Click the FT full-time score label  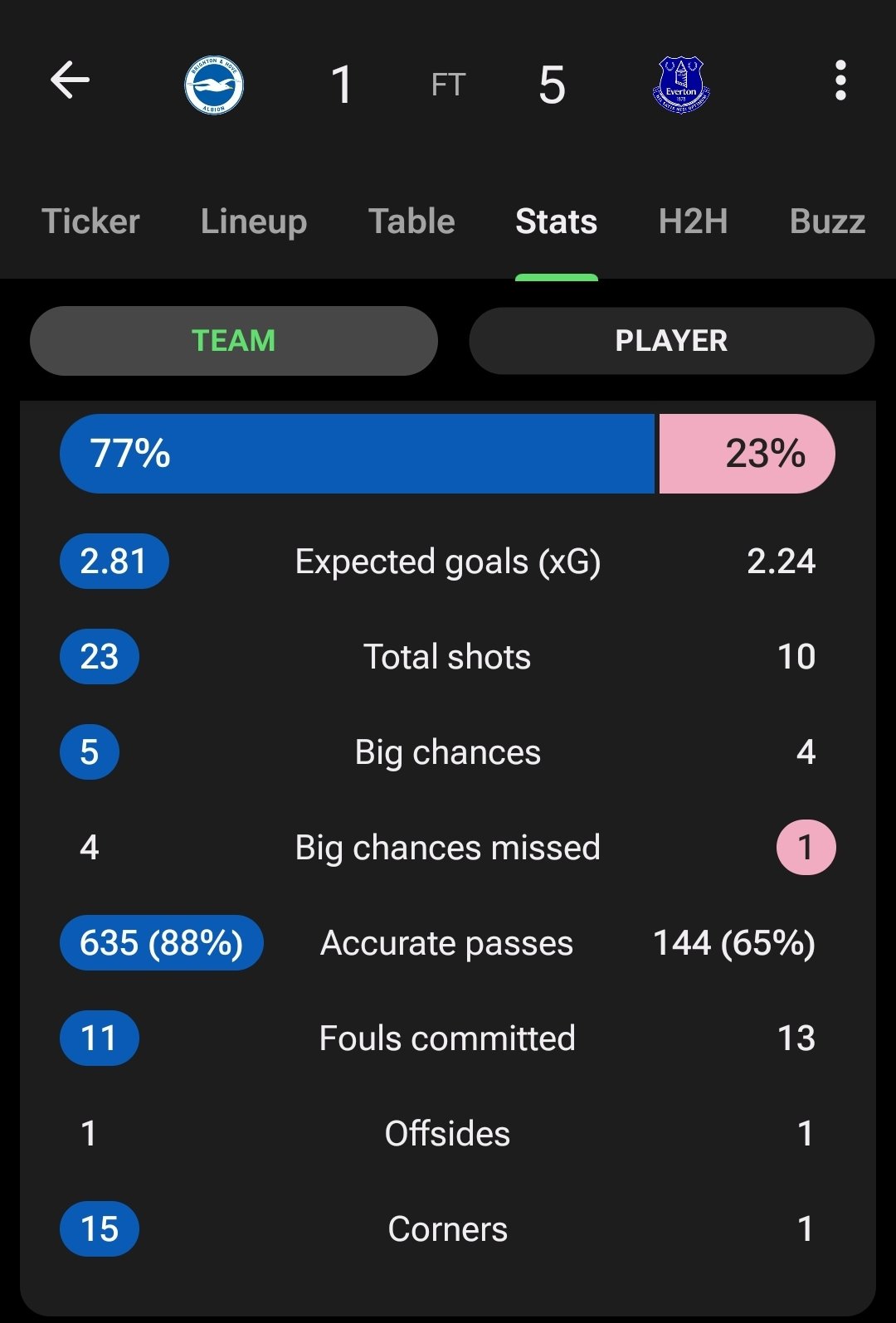coord(448,85)
